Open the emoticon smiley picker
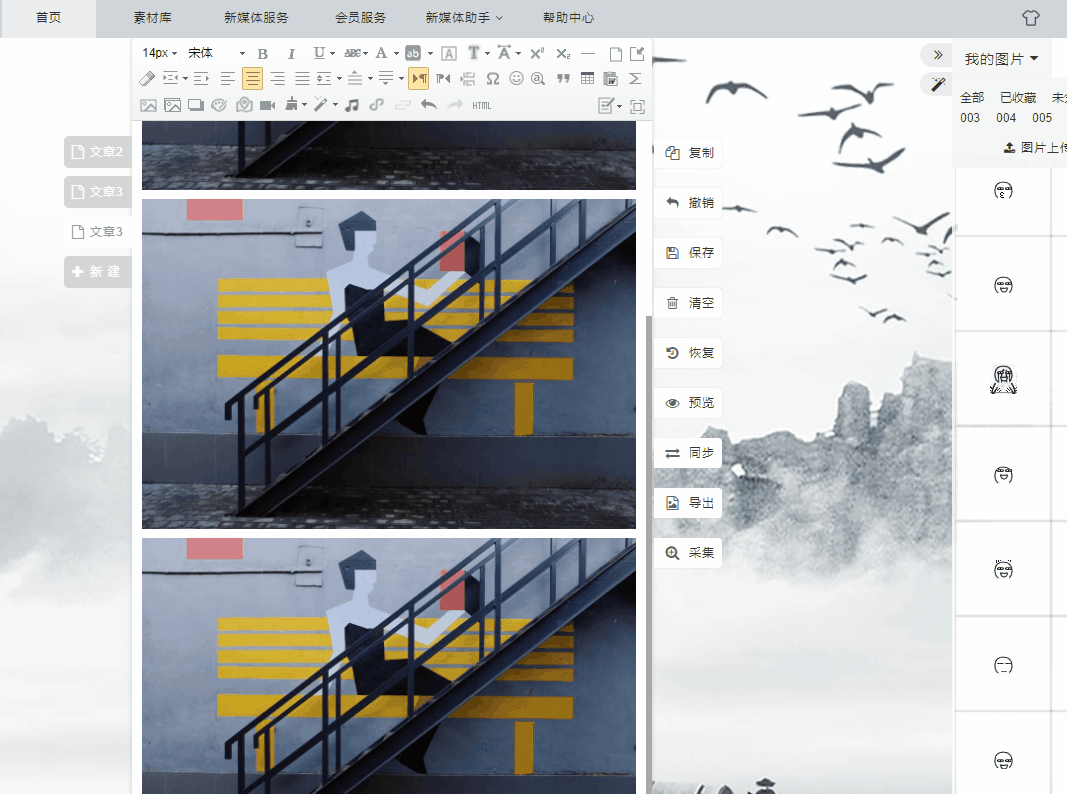The width and height of the screenshot is (1067, 794). click(x=516, y=79)
